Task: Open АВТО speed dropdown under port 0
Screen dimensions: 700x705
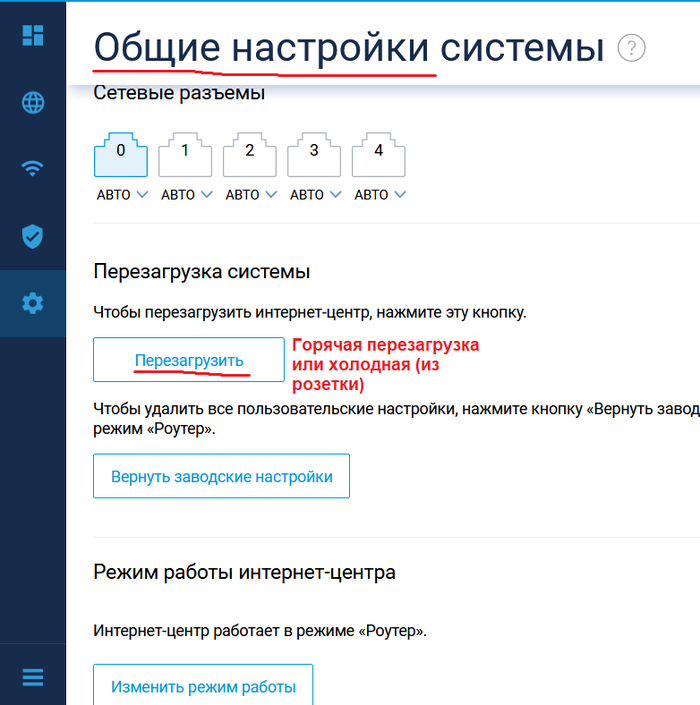Action: pos(122,195)
